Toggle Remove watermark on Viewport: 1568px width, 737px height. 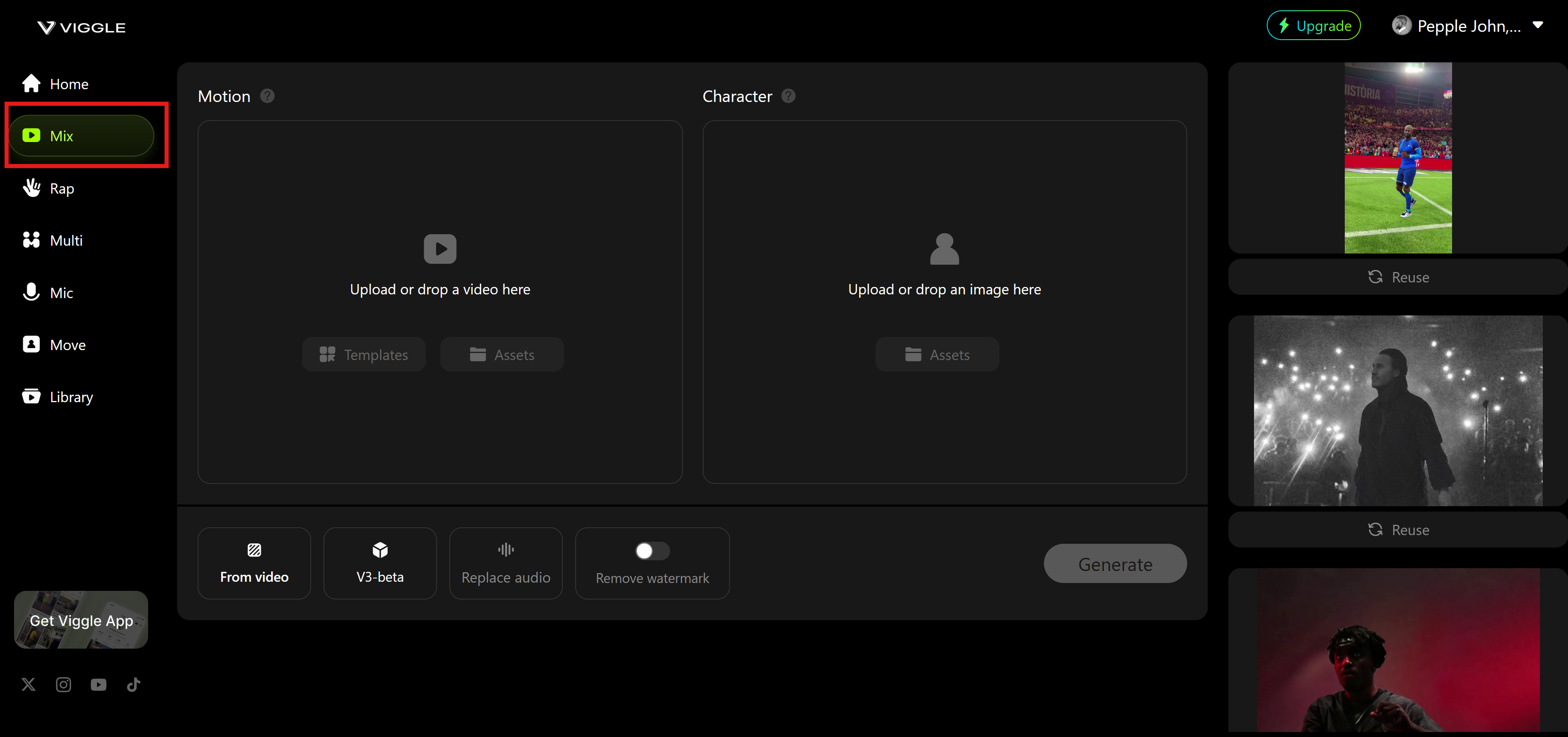651,551
